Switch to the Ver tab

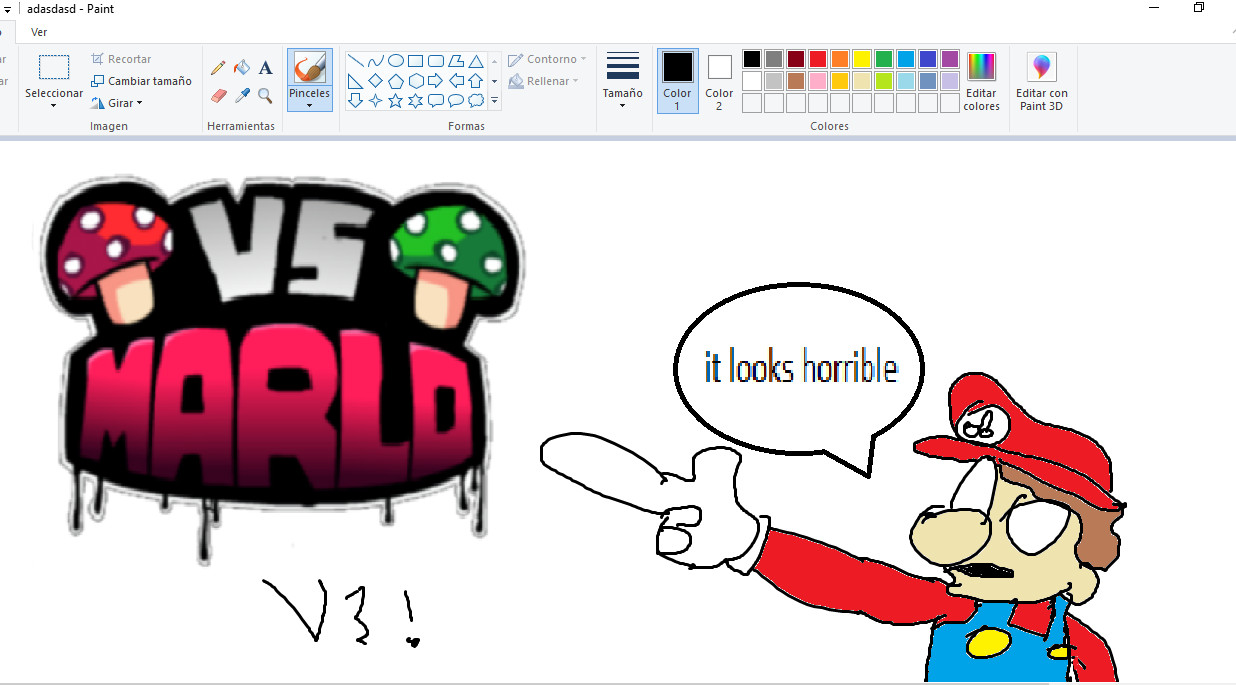(39, 32)
